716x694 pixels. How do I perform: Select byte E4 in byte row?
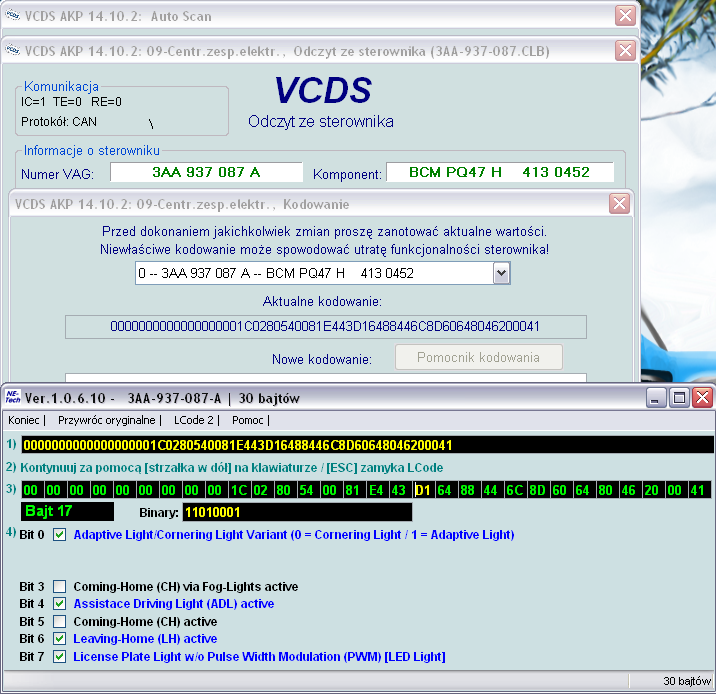coord(376,490)
